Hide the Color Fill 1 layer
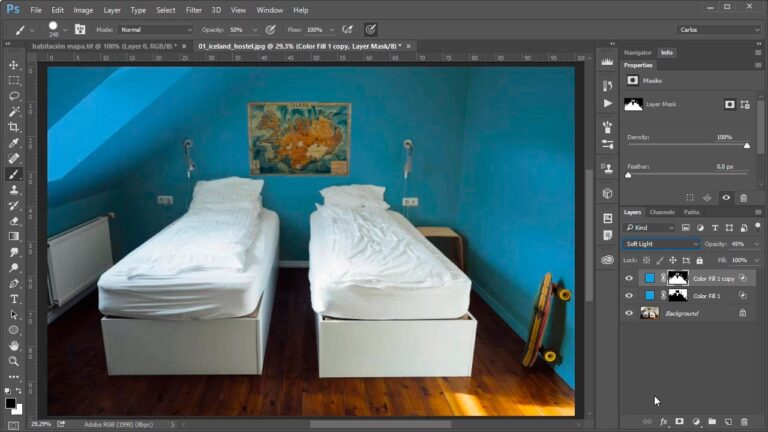 (x=629, y=295)
